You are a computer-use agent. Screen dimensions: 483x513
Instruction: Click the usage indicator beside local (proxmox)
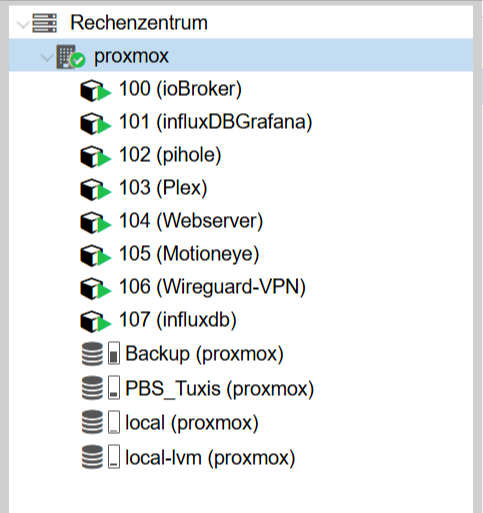(114, 422)
